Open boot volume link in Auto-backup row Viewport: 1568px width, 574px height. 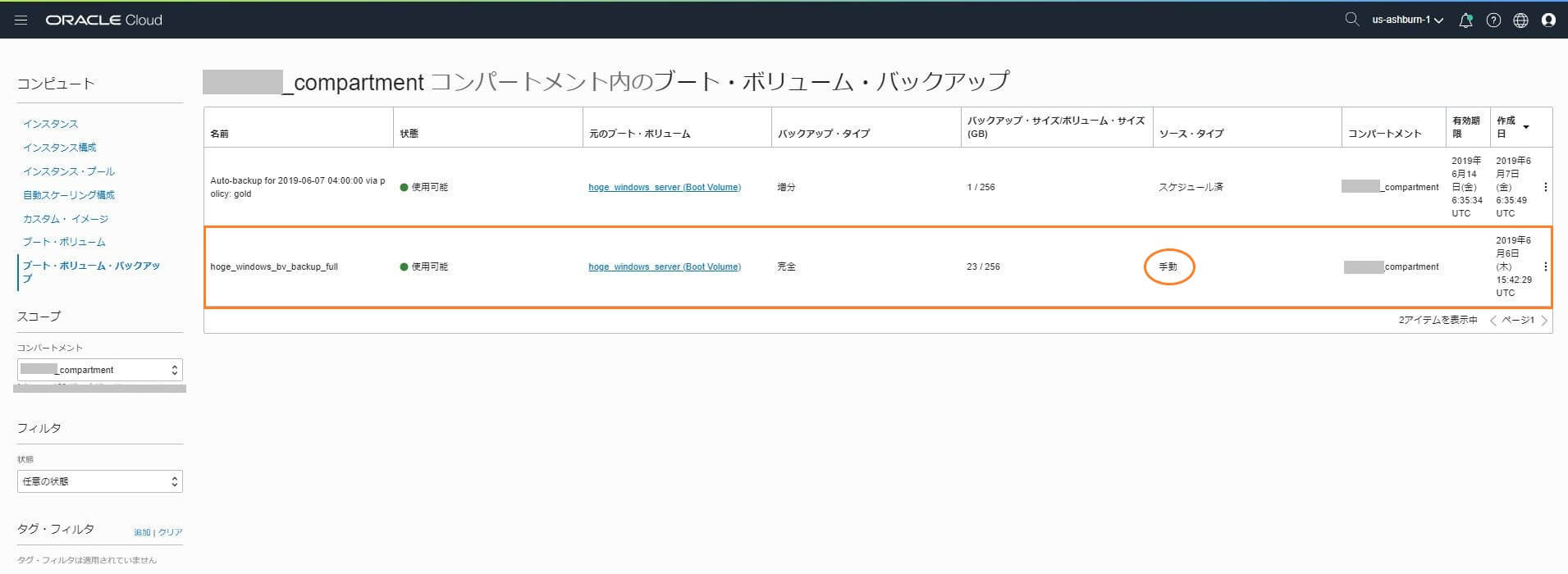point(665,187)
